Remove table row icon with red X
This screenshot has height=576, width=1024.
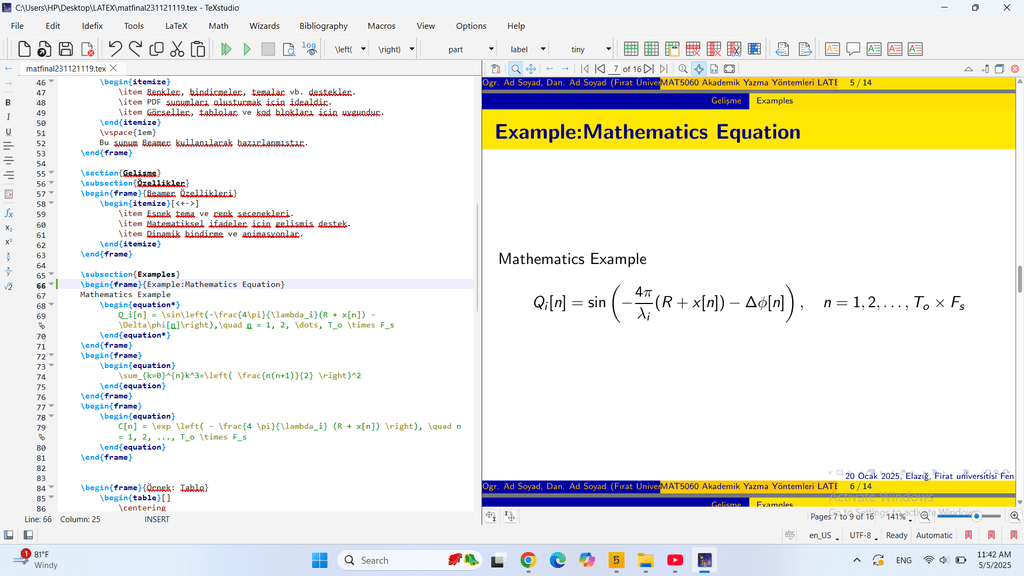click(693, 49)
